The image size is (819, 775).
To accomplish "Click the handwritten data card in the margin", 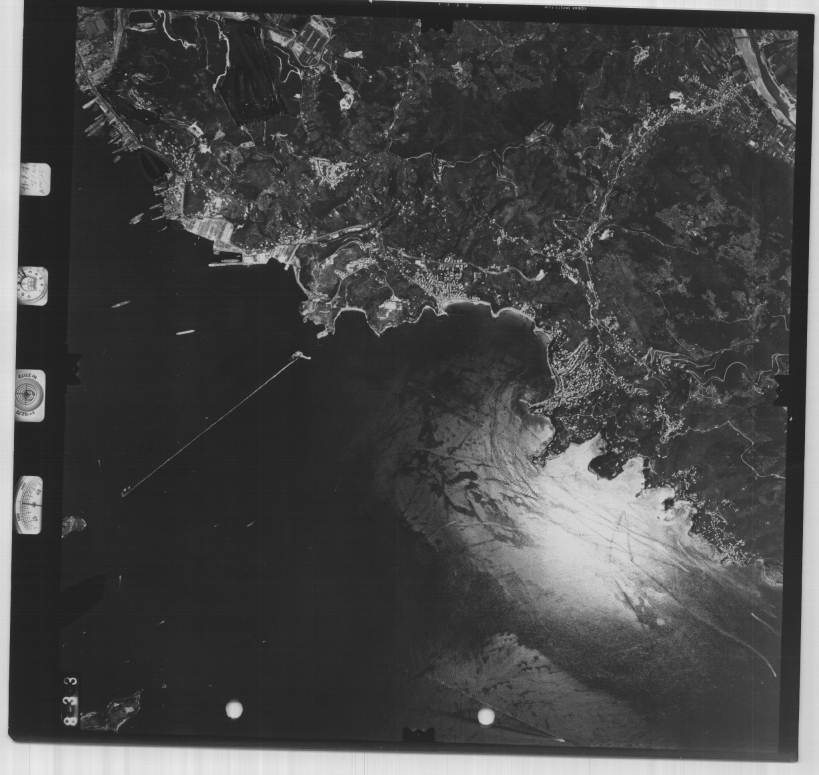I will pyautogui.click(x=34, y=178).
